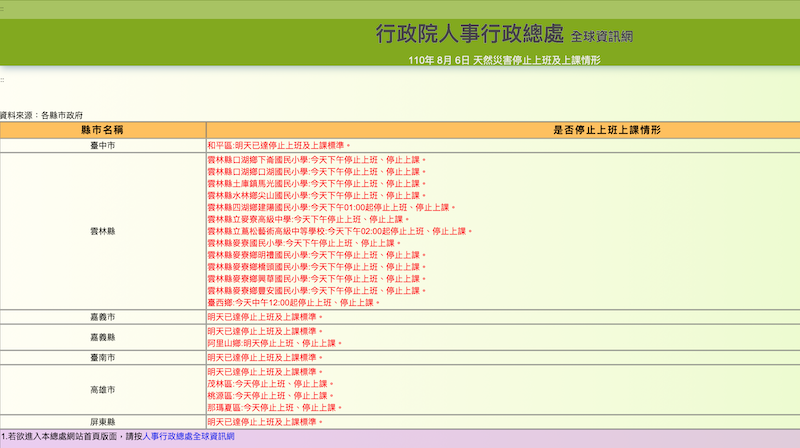Click the 臺西鄉 12:00 closure line
The height and width of the screenshot is (448, 800).
(x=294, y=303)
